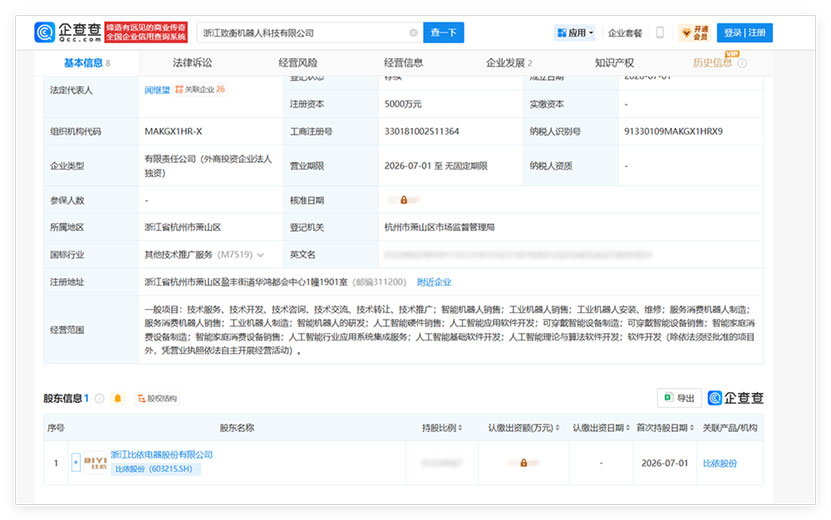Click the 开通会员 VIP button
Viewport: 831px width, 520px height.
click(x=695, y=33)
